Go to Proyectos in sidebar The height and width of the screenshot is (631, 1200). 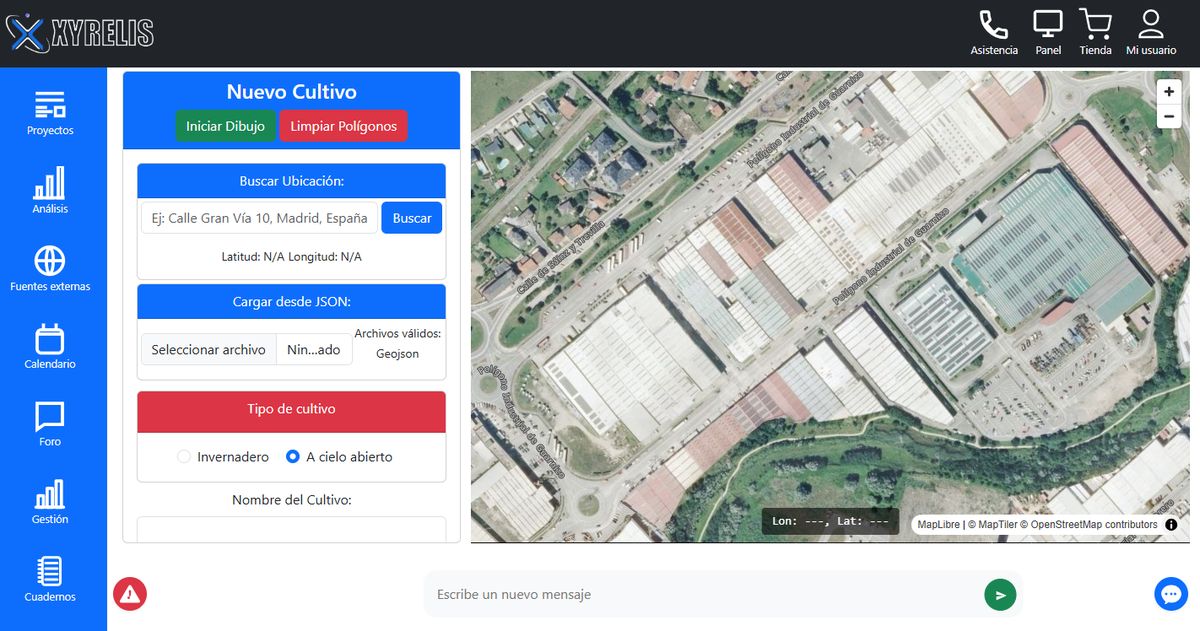click(x=50, y=114)
